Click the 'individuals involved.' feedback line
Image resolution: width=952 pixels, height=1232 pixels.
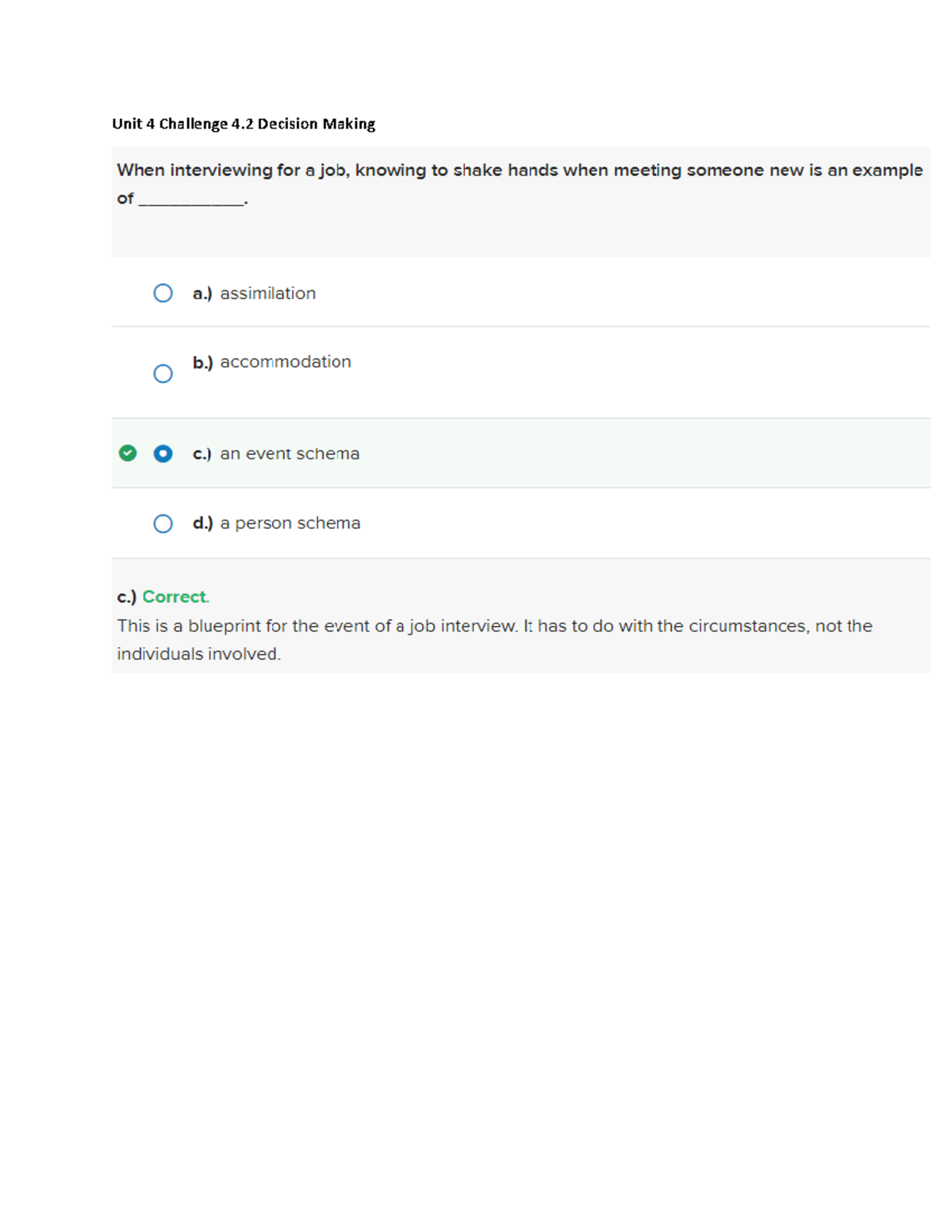coord(198,654)
